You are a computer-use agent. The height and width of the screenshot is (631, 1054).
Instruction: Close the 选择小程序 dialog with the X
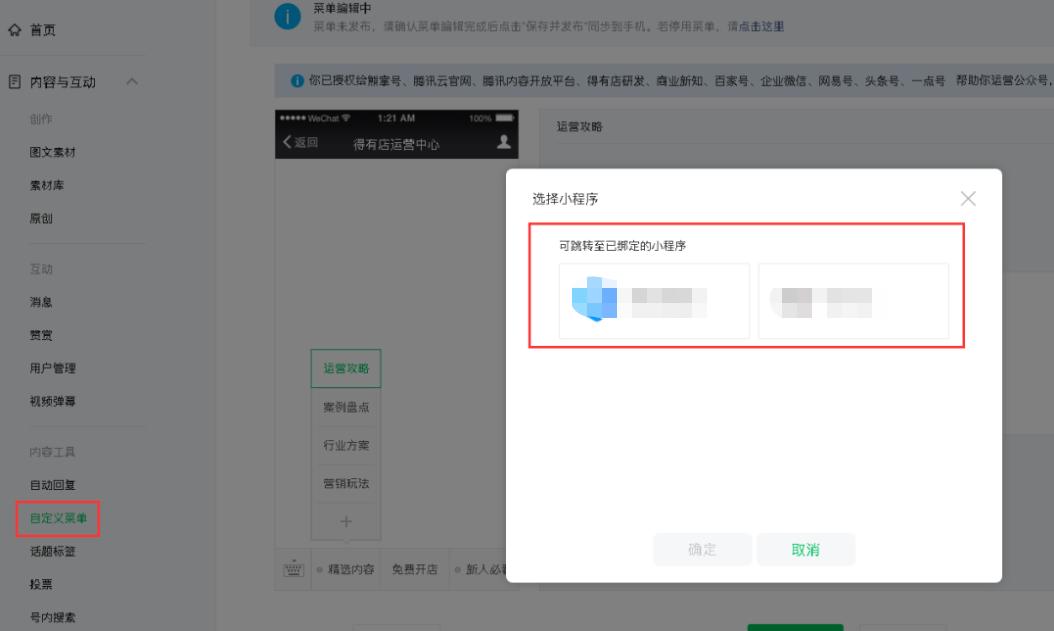[x=967, y=200]
